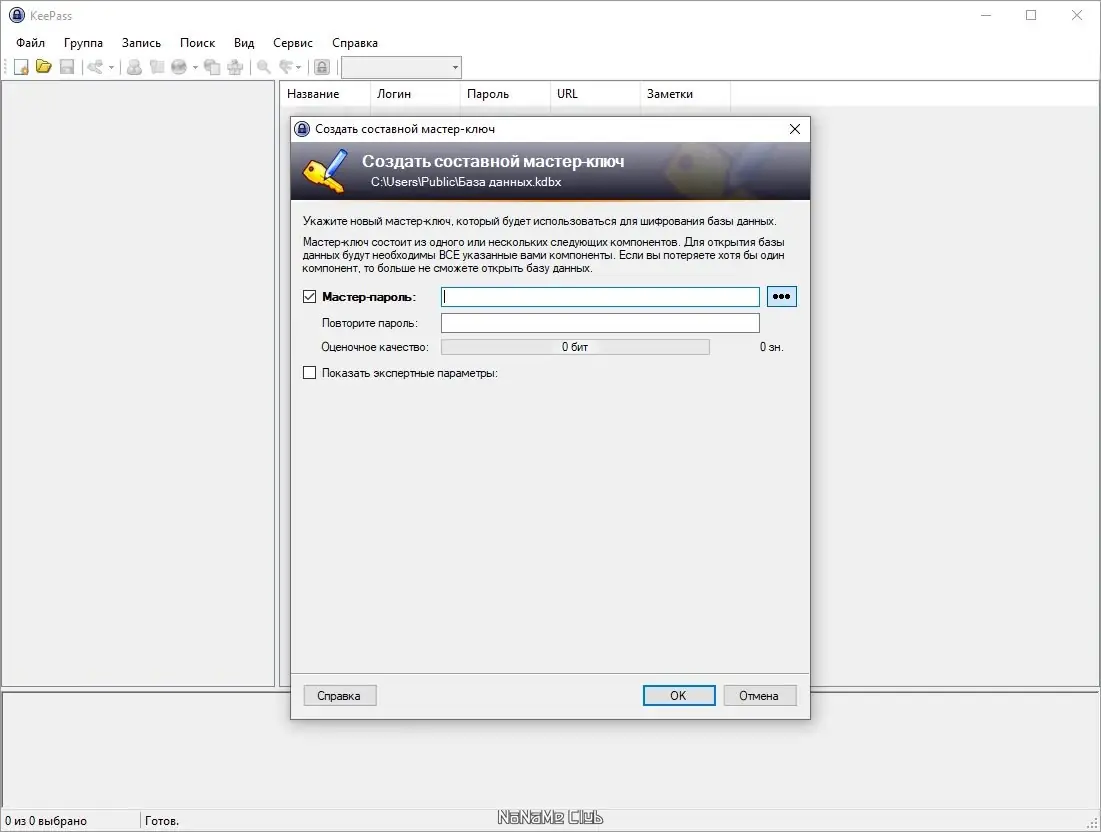Screen dimensions: 1101x832
Task: Click the Save database floppy icon
Action: [x=67, y=67]
